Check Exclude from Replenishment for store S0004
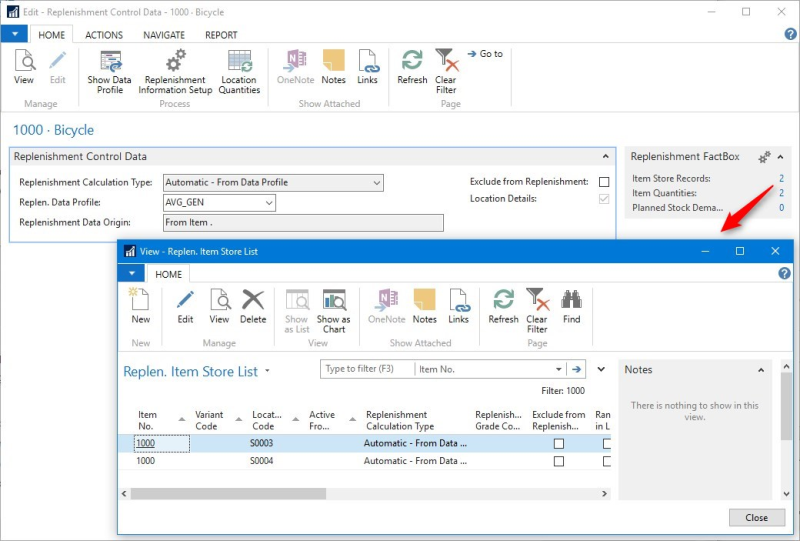 click(x=559, y=462)
